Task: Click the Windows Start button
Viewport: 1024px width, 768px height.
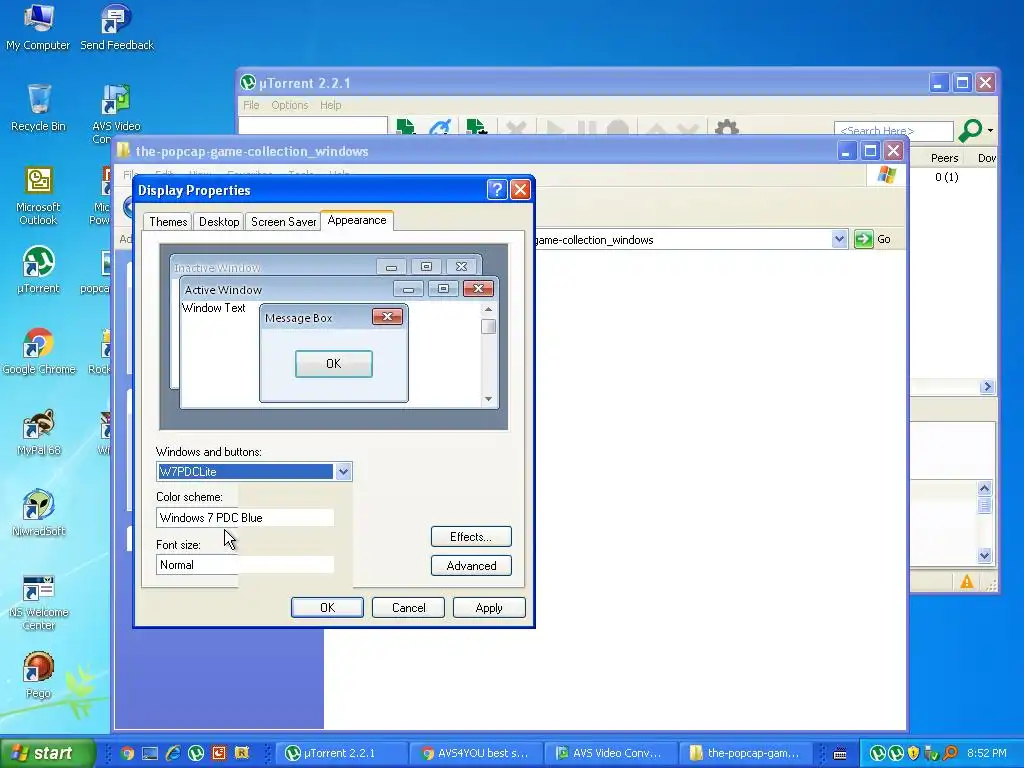Action: click(47, 753)
